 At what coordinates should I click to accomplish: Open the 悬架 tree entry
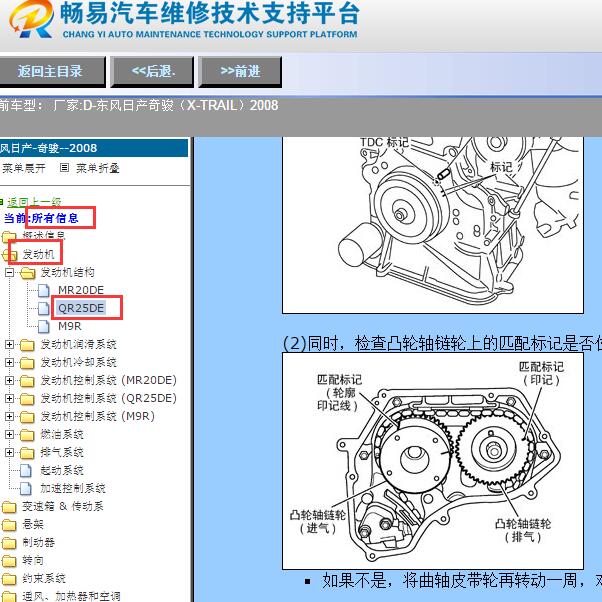point(33,524)
